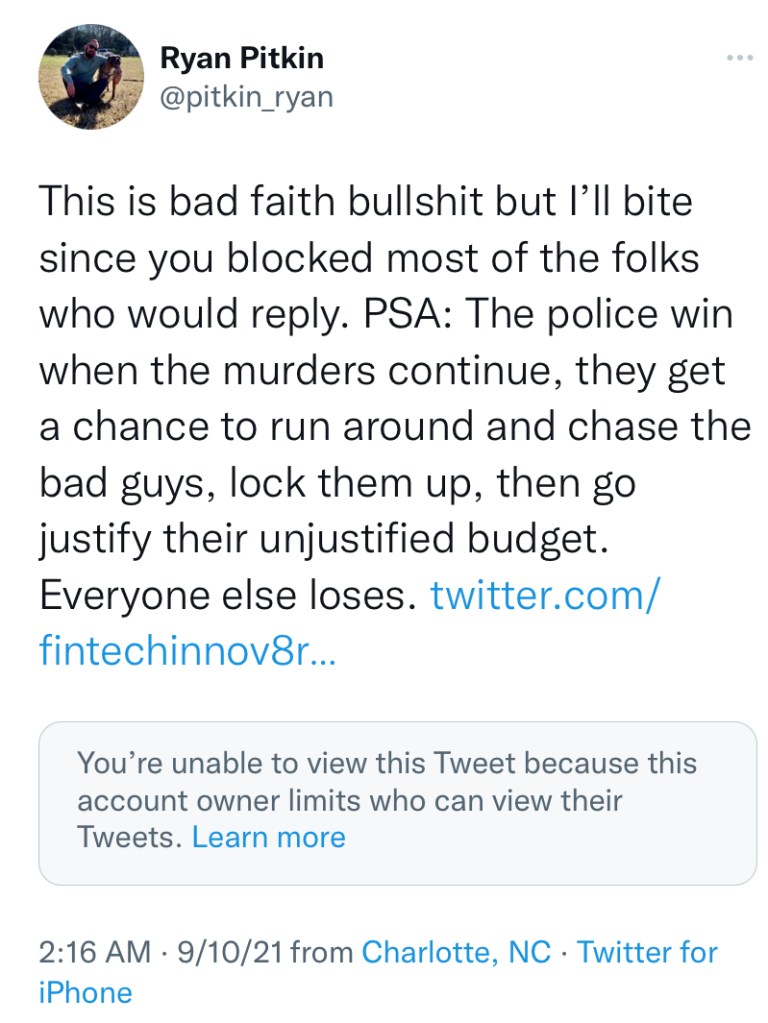The width and height of the screenshot is (768, 1023).
Task: Open the "Charlotte, NC" location link
Action: (x=456, y=951)
